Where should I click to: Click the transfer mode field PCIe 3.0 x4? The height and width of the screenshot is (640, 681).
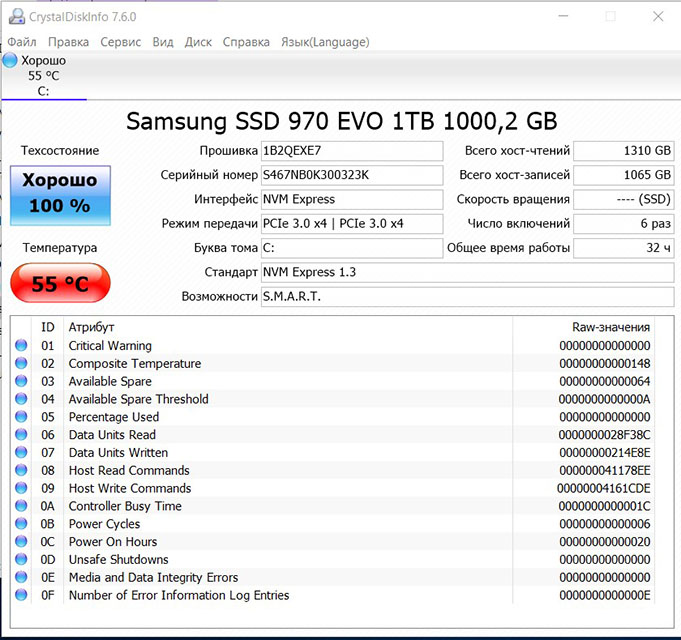click(352, 224)
